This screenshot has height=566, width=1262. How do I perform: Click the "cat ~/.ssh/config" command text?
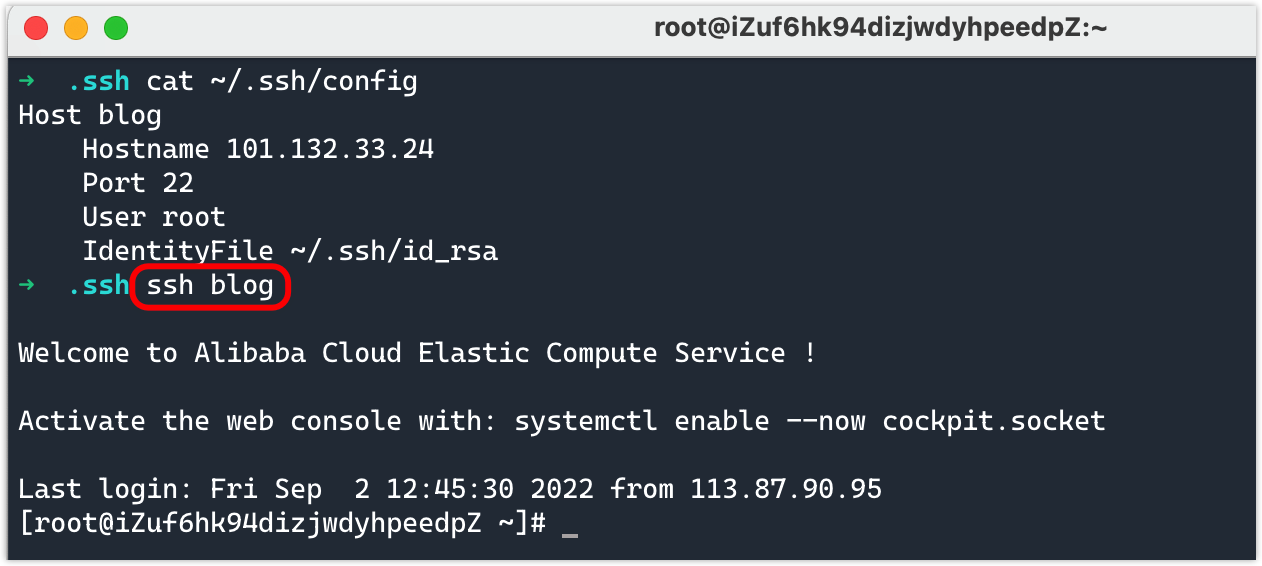(x=281, y=81)
